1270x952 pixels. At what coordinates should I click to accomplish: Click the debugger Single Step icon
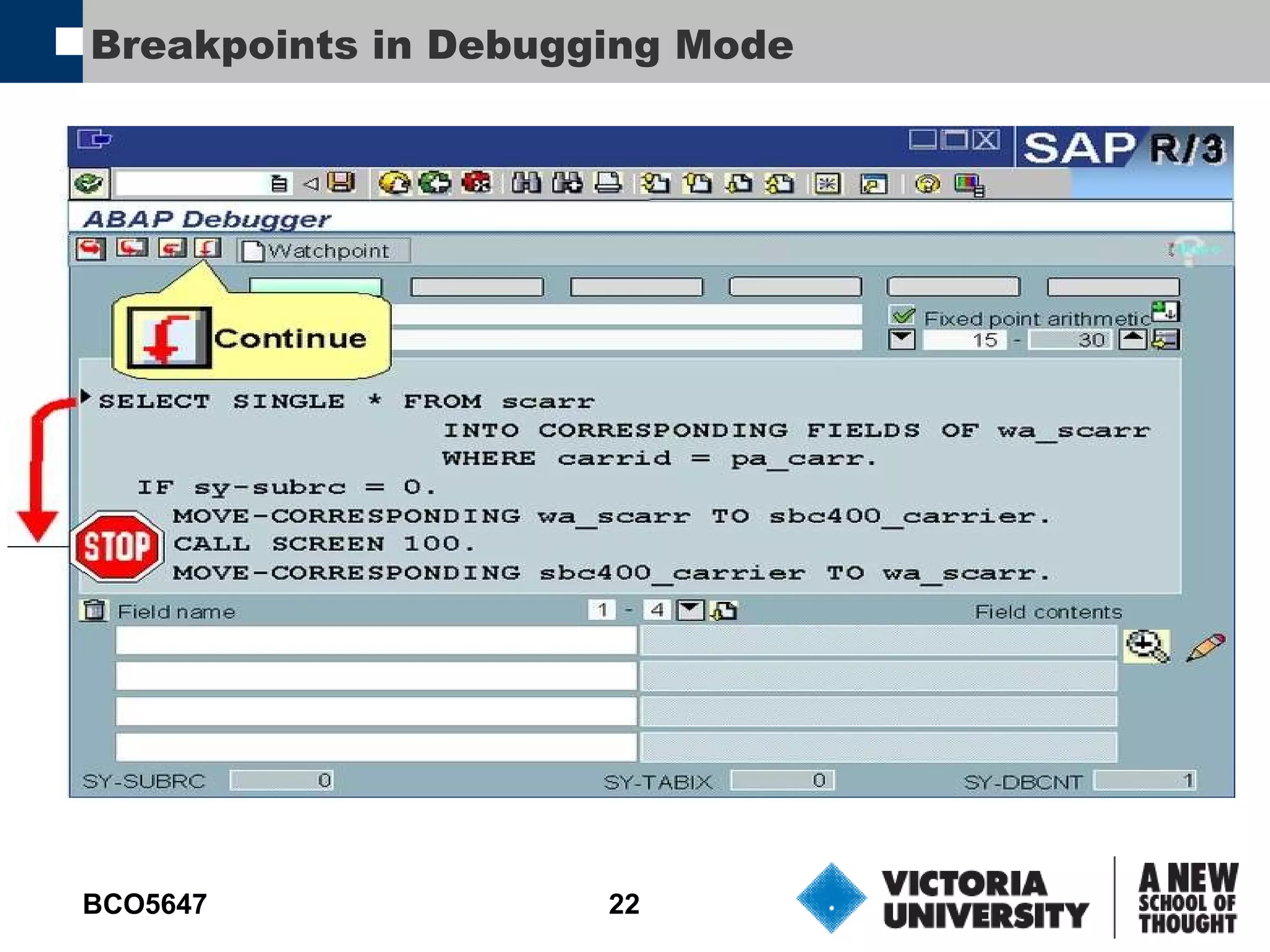(x=91, y=249)
